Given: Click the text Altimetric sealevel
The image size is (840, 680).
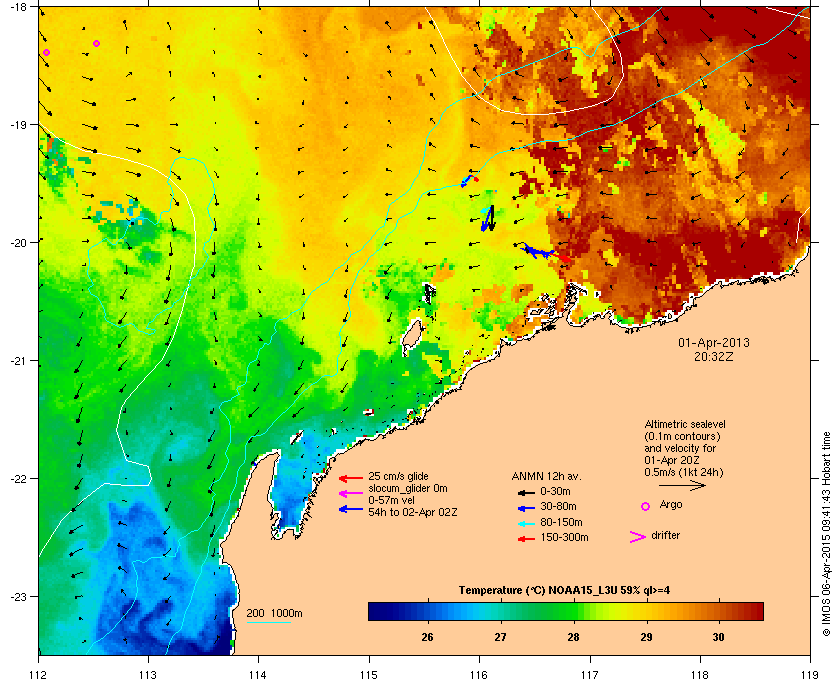Looking at the screenshot, I should click(685, 424).
